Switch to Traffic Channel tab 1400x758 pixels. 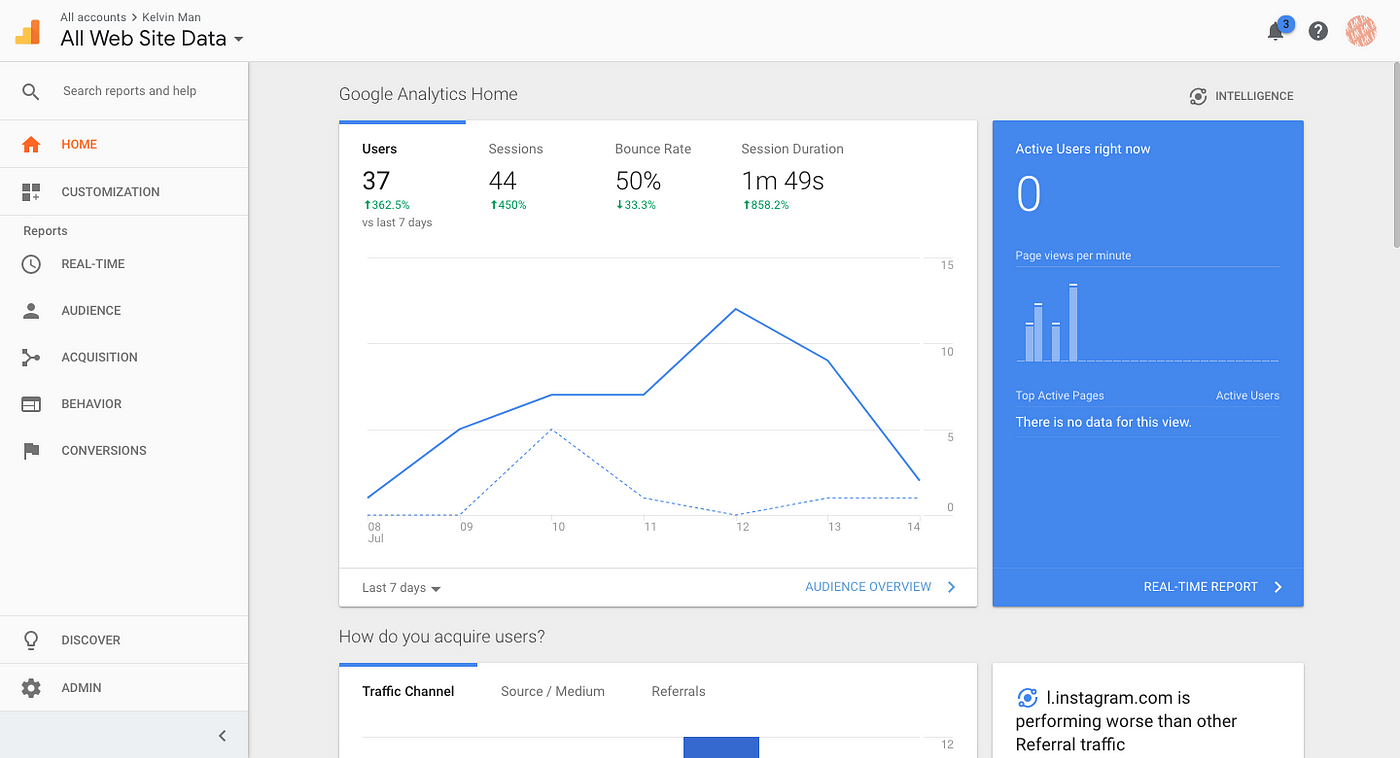[x=408, y=691]
